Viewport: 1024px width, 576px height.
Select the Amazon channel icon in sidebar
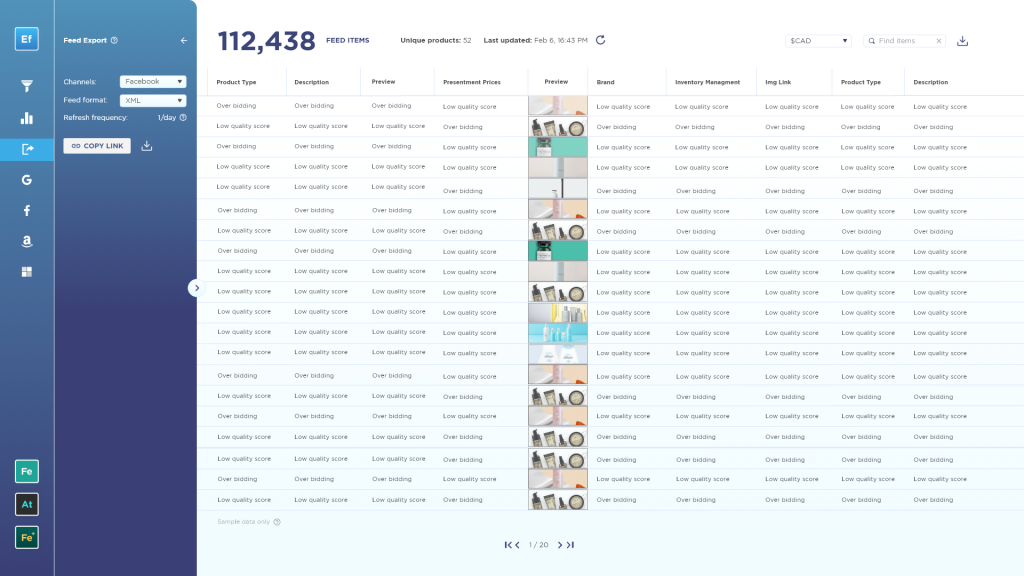pos(27,241)
